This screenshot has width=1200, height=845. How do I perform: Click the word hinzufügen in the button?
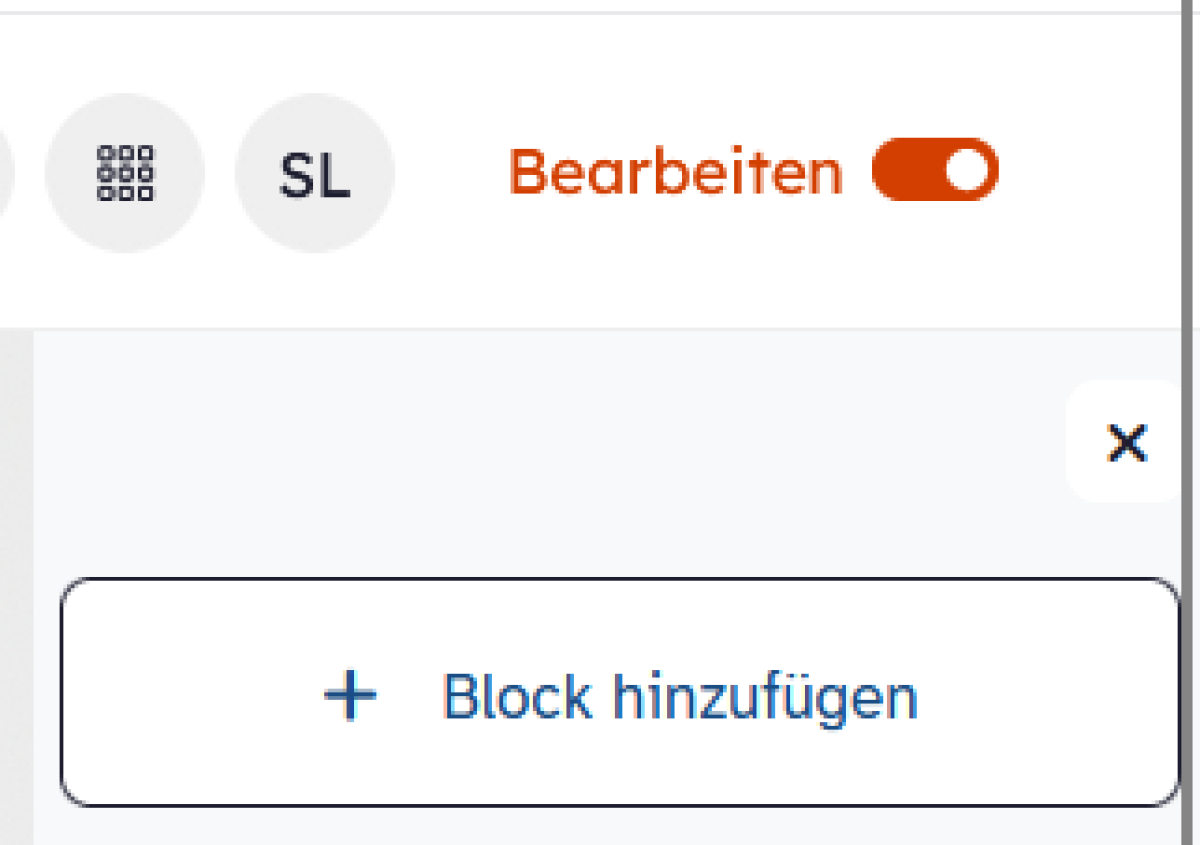764,698
